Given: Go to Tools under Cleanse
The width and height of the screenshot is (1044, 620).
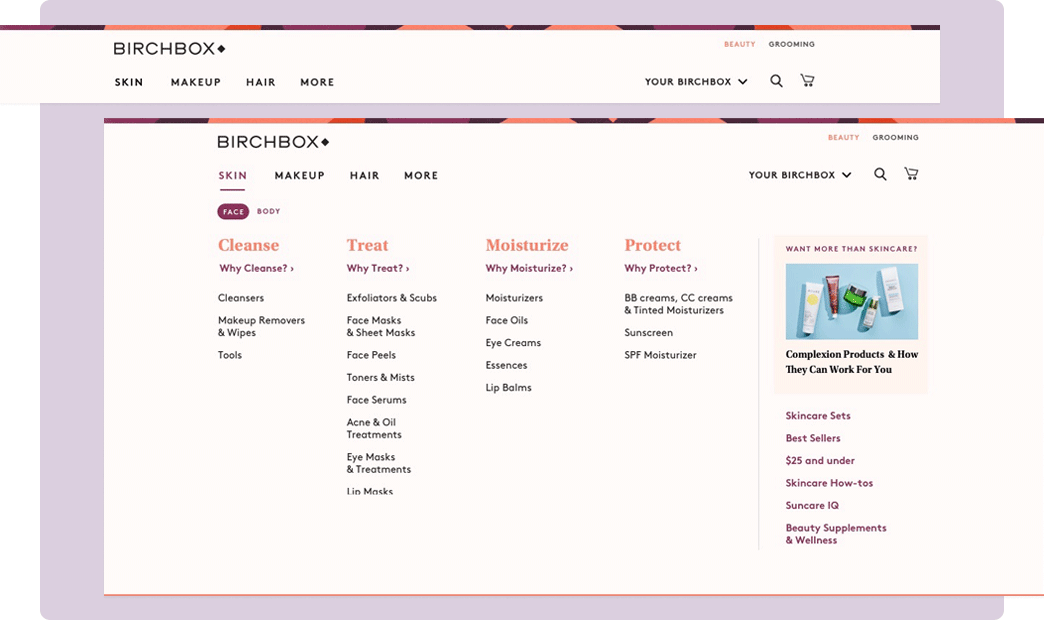Looking at the screenshot, I should tap(230, 355).
